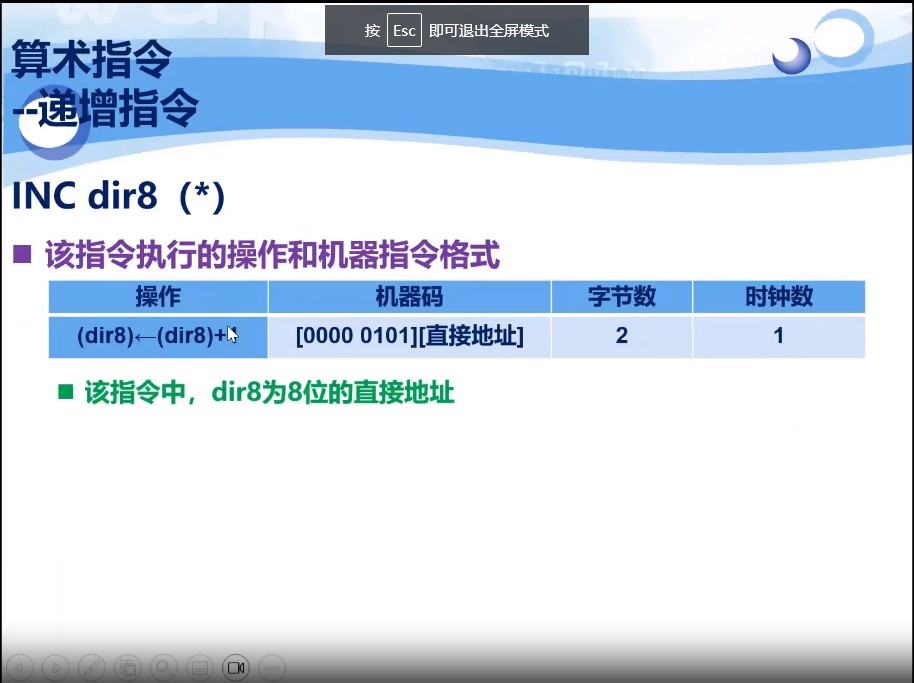
Task: Toggle subtitles in slideshow toolbar
Action: pos(200,667)
